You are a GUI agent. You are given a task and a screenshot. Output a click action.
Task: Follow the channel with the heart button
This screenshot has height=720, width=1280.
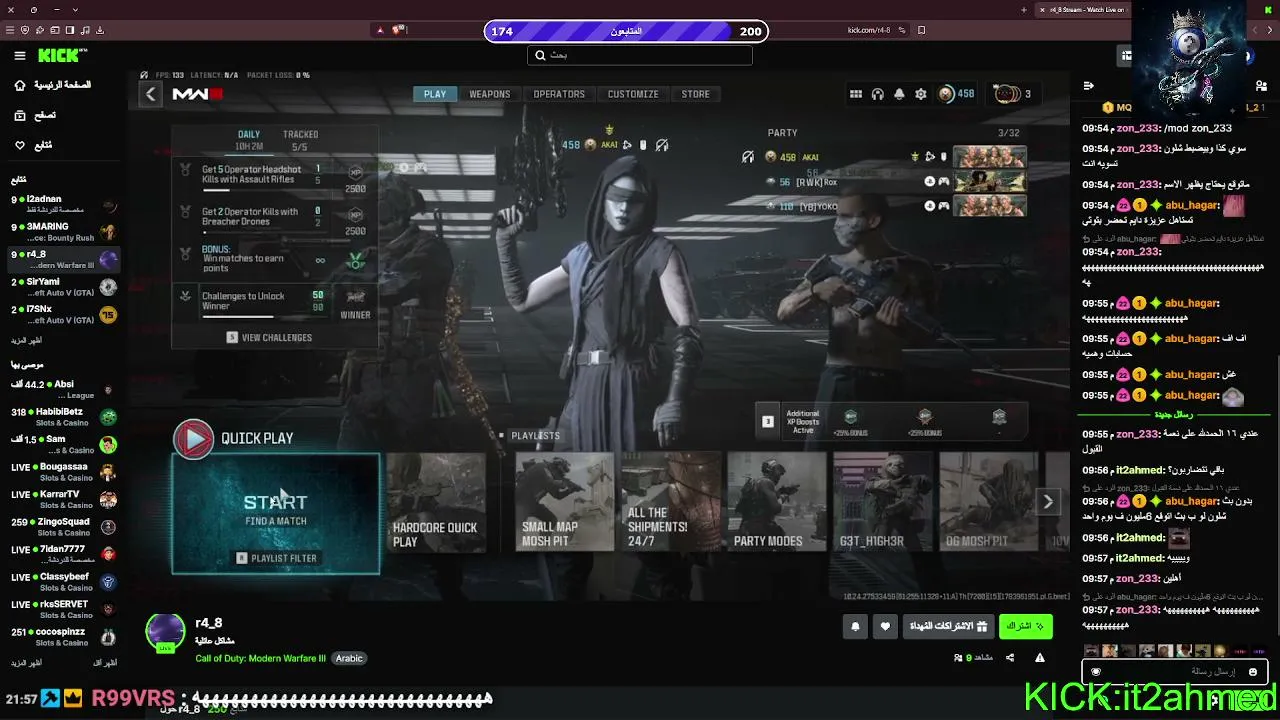885,627
